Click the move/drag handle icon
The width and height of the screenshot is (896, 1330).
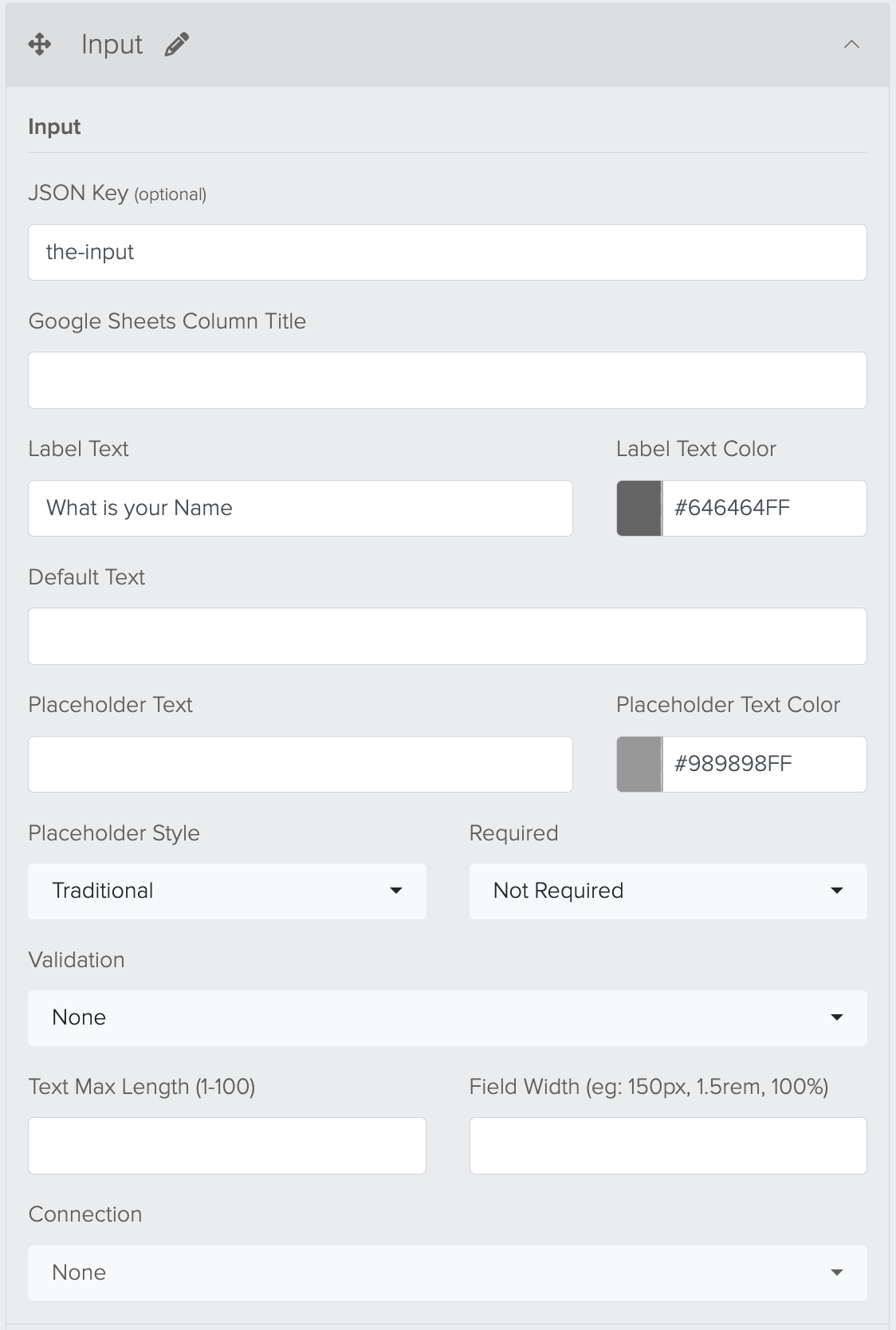39,45
